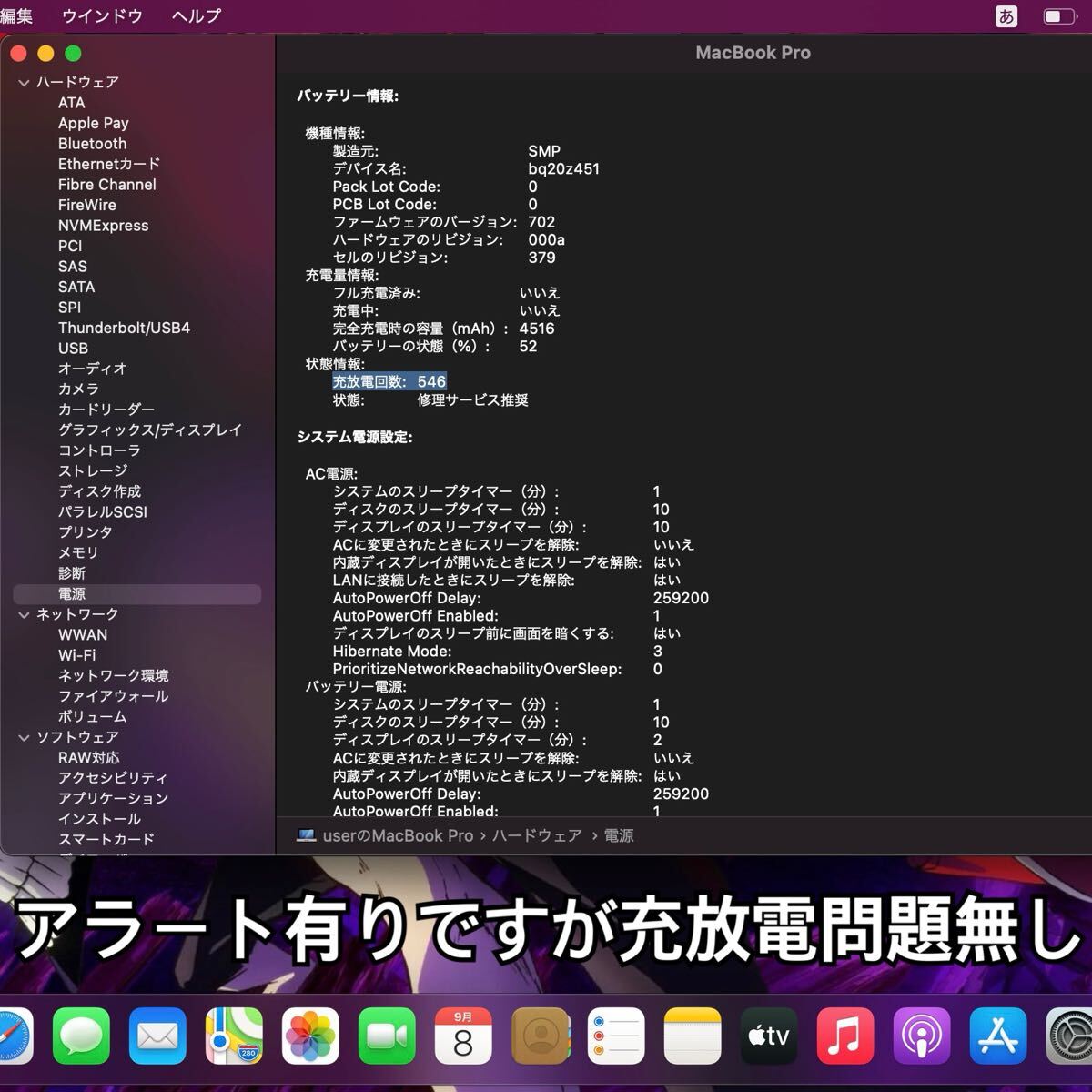Collapse the ネットワーク section

click(x=24, y=615)
